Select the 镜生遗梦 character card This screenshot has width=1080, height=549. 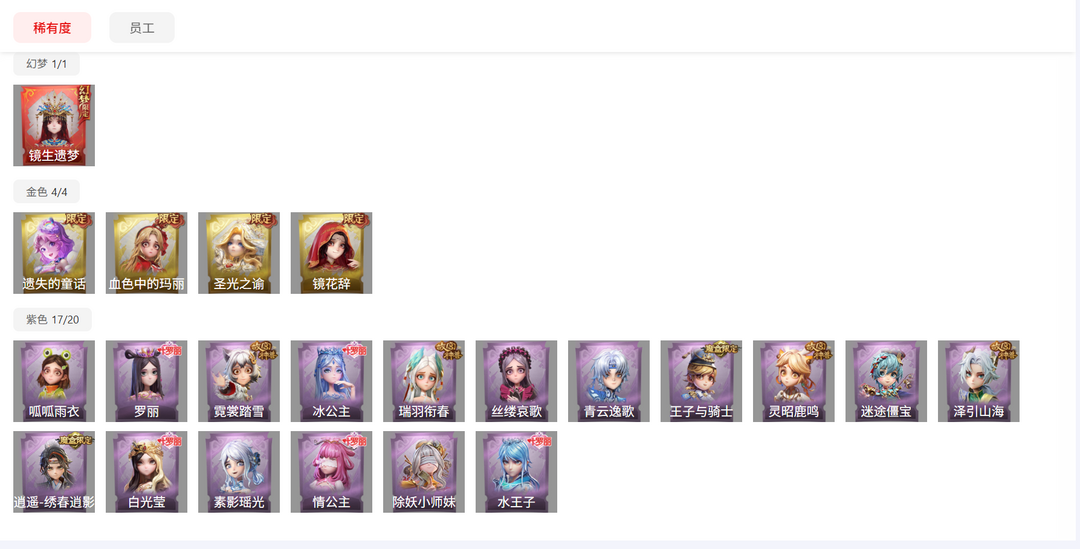click(54, 125)
